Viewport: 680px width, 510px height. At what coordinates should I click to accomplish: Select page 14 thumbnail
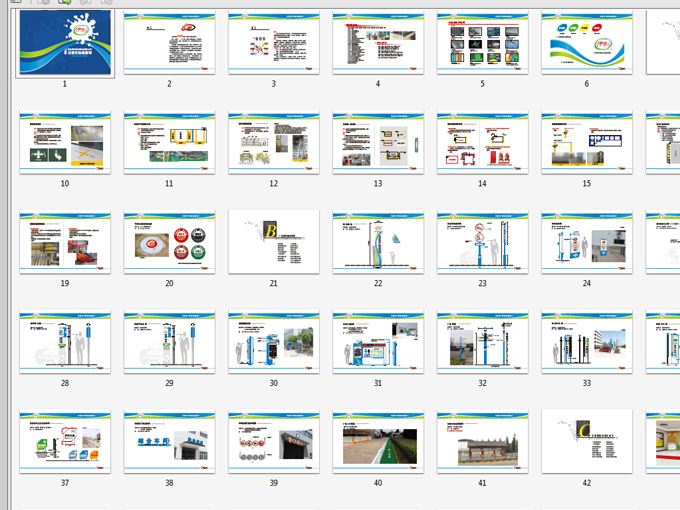point(483,142)
